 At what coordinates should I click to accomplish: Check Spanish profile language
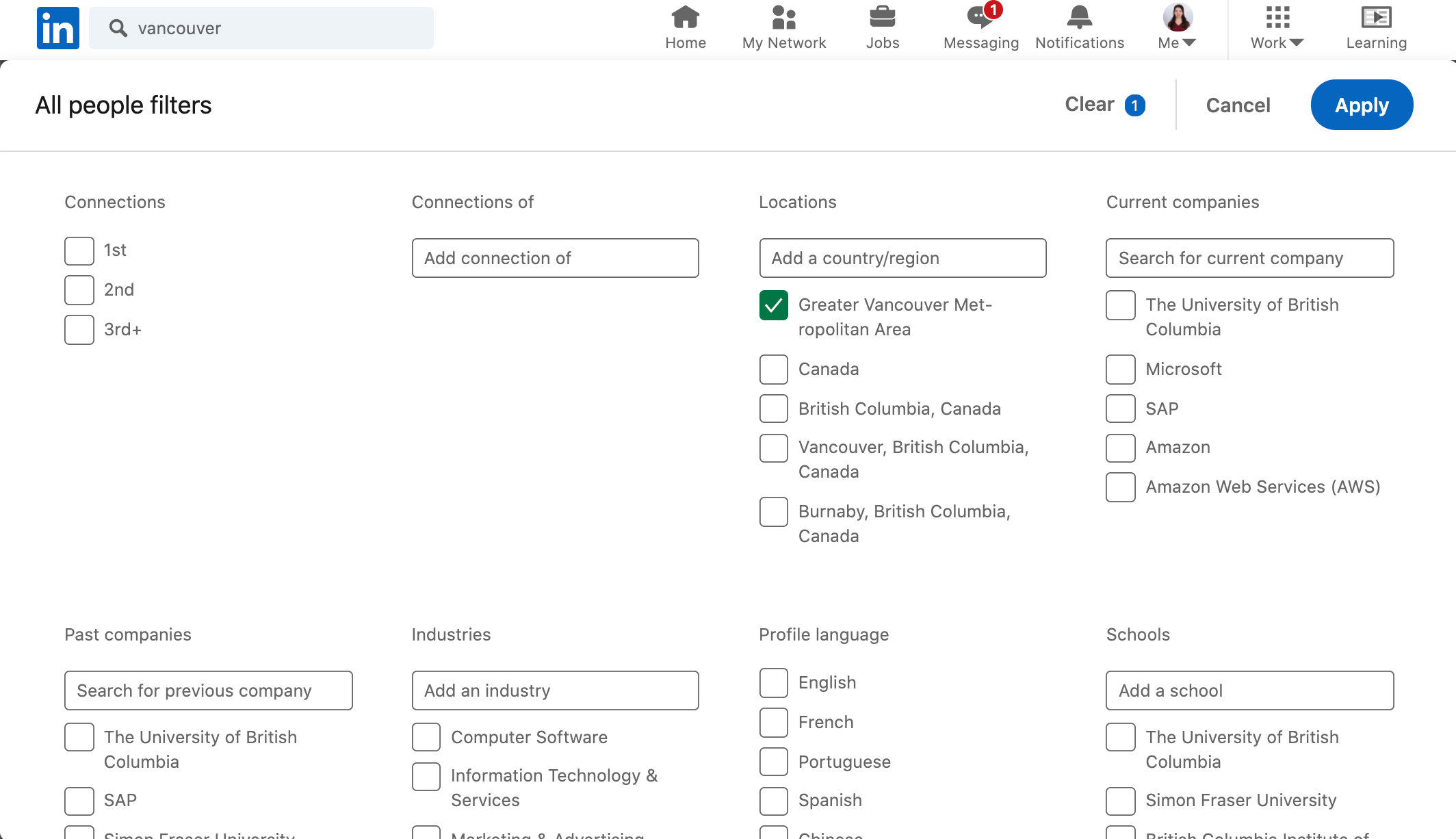click(774, 801)
